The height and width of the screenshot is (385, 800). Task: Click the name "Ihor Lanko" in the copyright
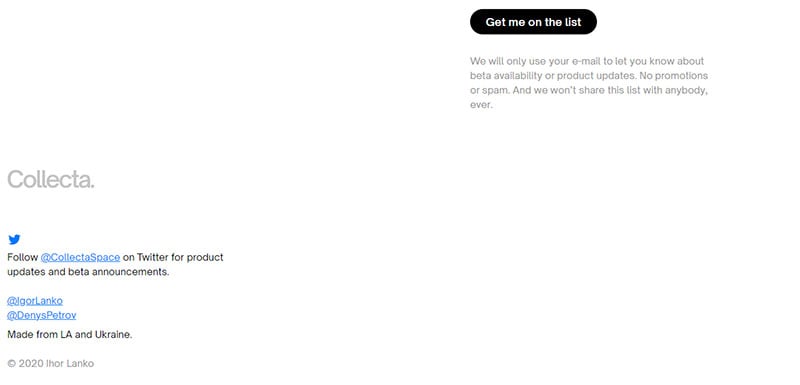click(70, 364)
